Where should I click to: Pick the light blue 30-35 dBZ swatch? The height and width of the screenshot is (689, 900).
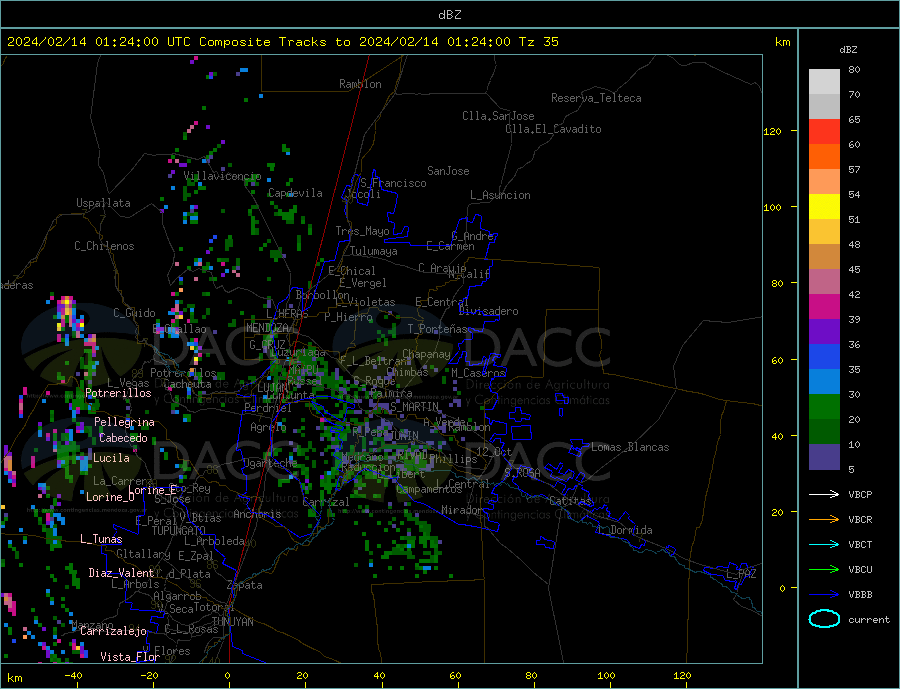click(x=824, y=382)
